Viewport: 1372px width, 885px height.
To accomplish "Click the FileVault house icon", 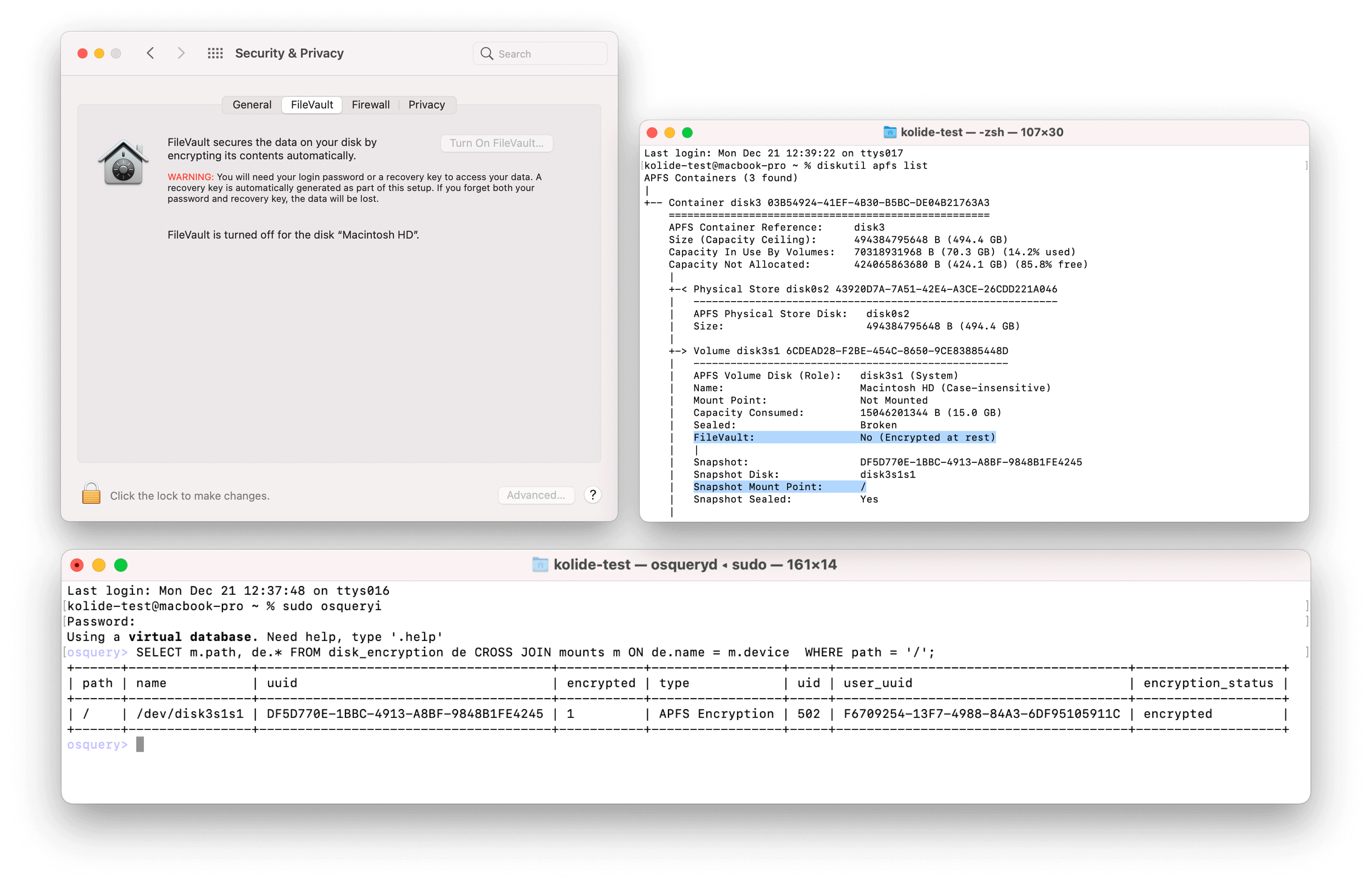I will click(123, 162).
